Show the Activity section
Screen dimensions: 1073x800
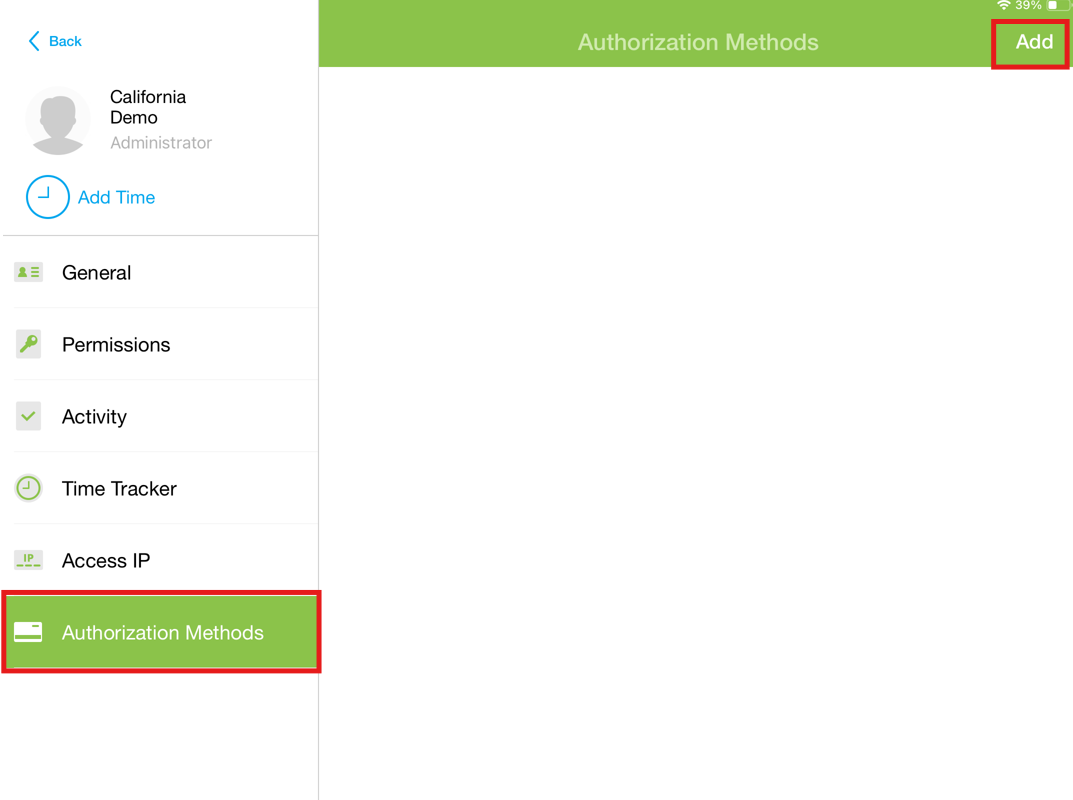pyautogui.click(x=161, y=416)
